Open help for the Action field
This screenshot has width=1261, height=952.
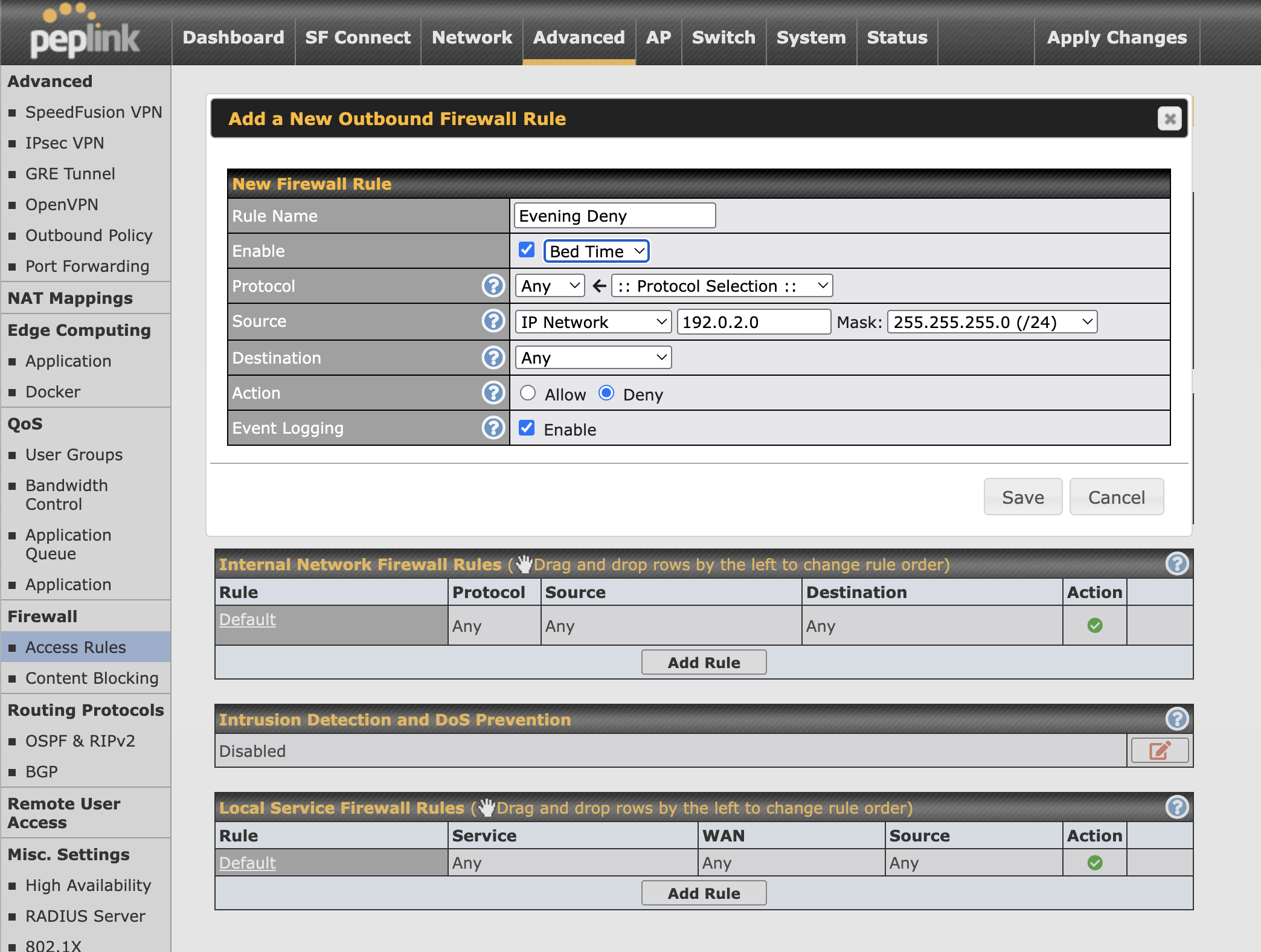[x=493, y=393]
